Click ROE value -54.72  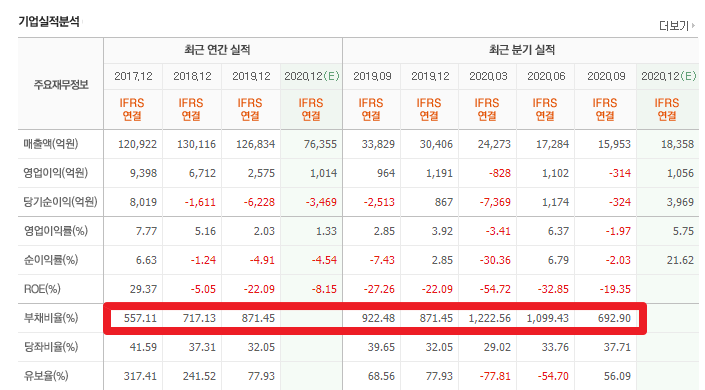pos(495,289)
